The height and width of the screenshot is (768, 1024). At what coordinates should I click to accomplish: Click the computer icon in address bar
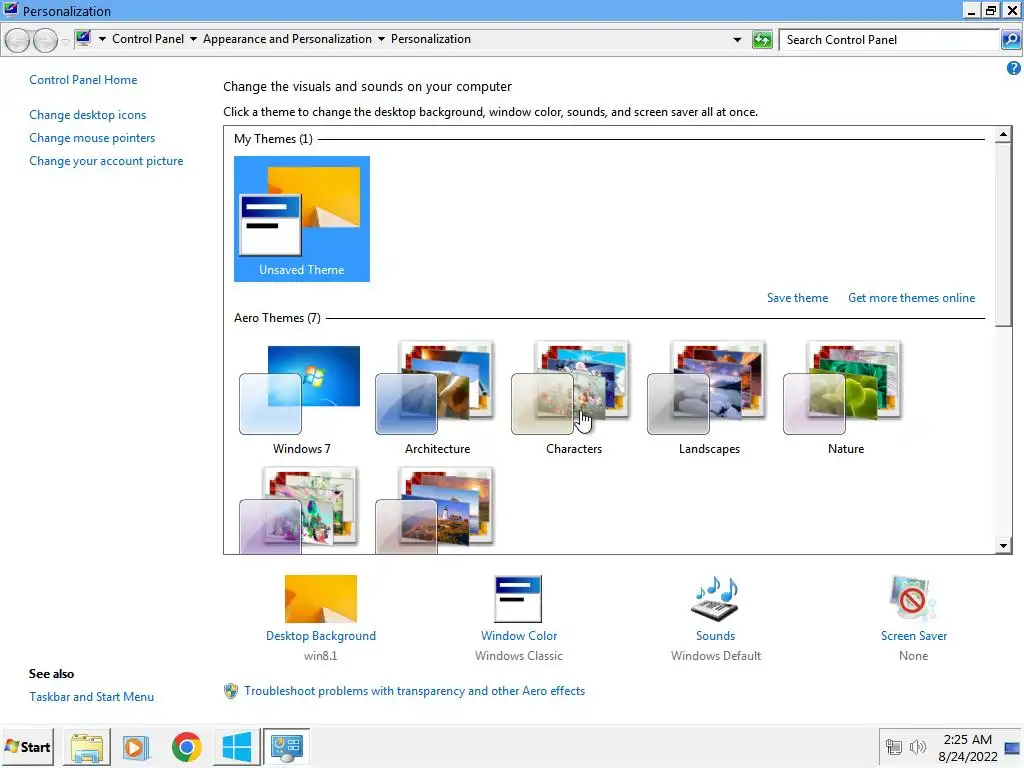pyautogui.click(x=83, y=39)
